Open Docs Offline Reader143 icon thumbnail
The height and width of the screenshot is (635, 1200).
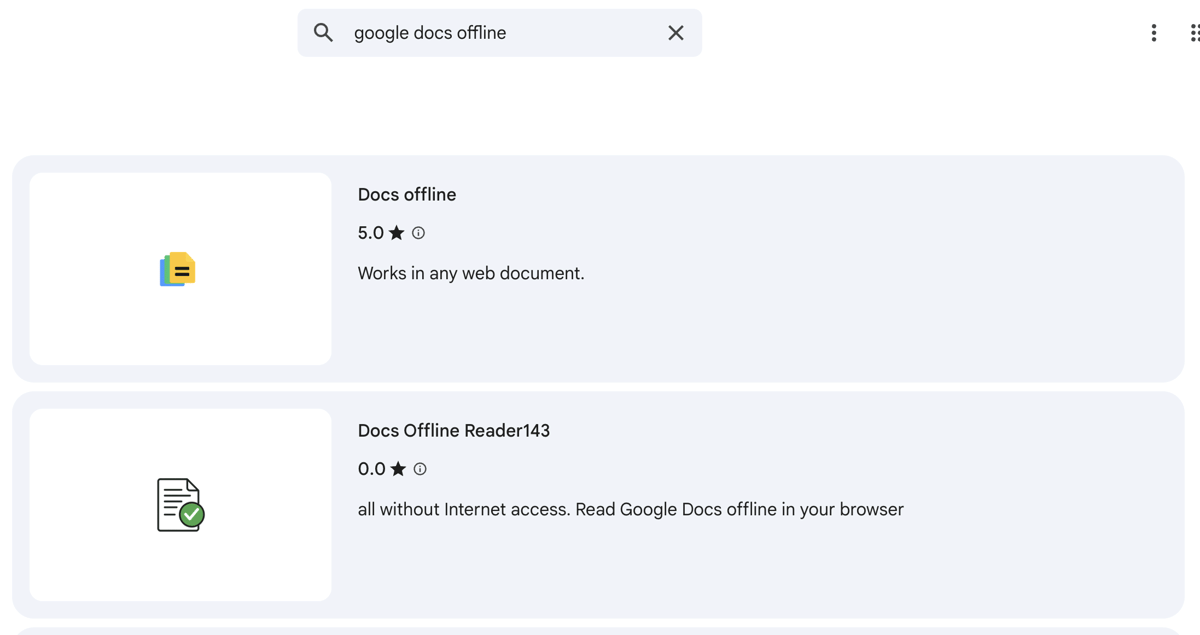click(180, 505)
